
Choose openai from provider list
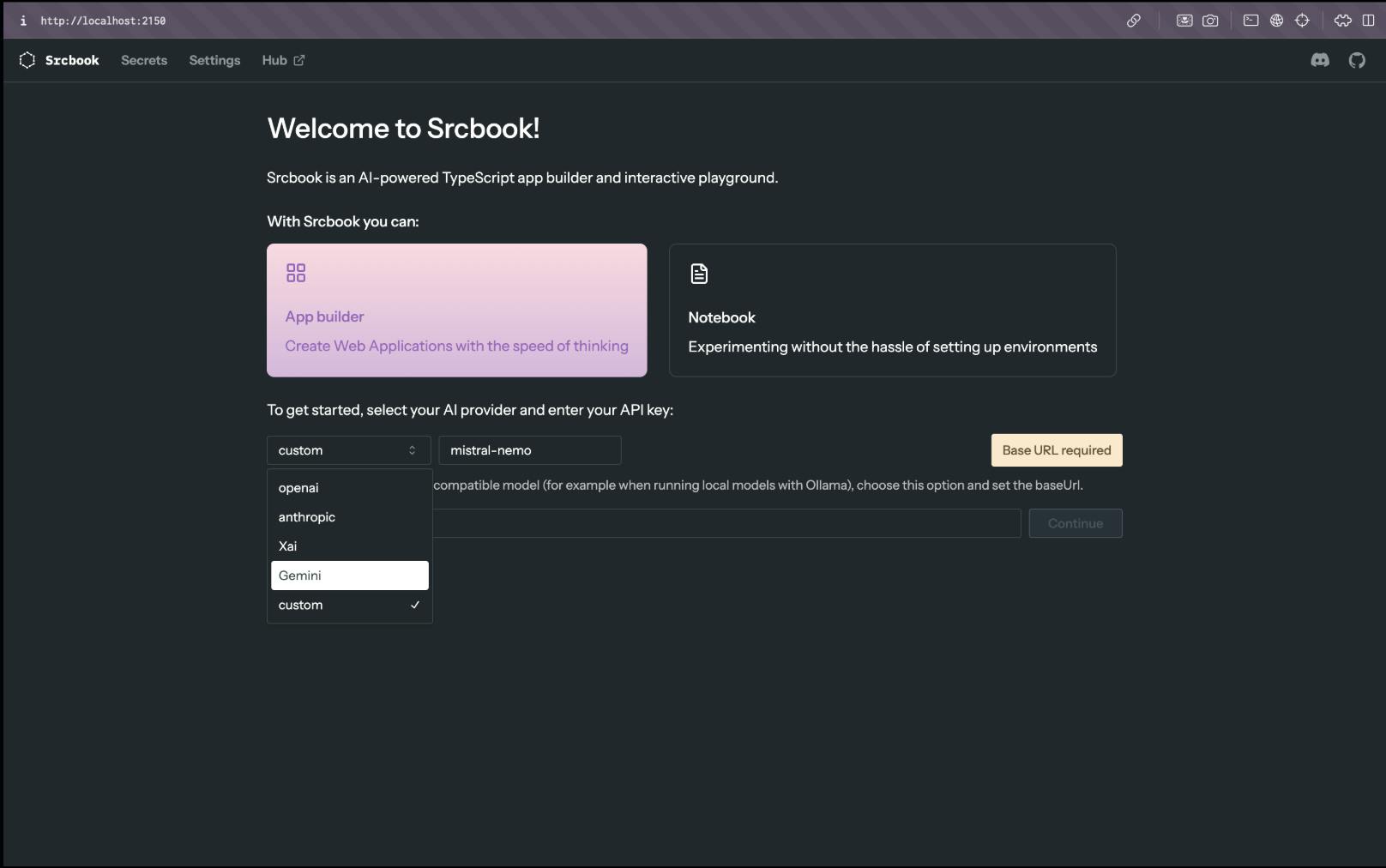(350, 488)
